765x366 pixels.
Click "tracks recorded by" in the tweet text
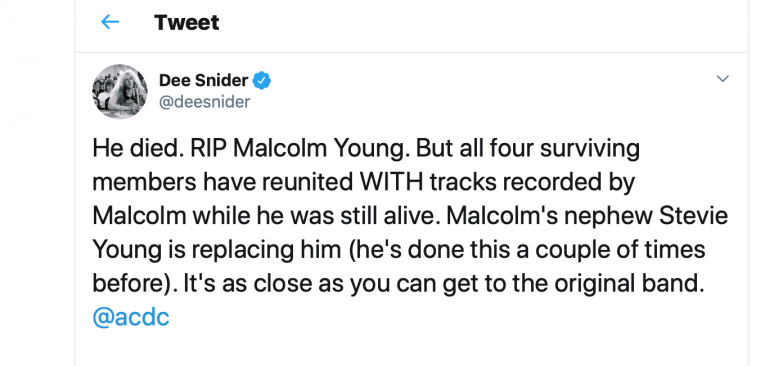tap(532, 183)
